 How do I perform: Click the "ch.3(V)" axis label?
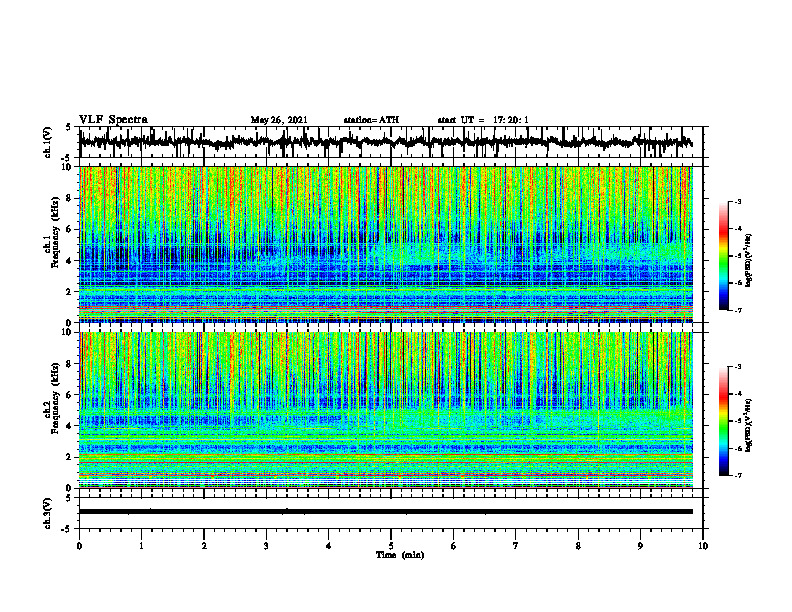pos(48,513)
